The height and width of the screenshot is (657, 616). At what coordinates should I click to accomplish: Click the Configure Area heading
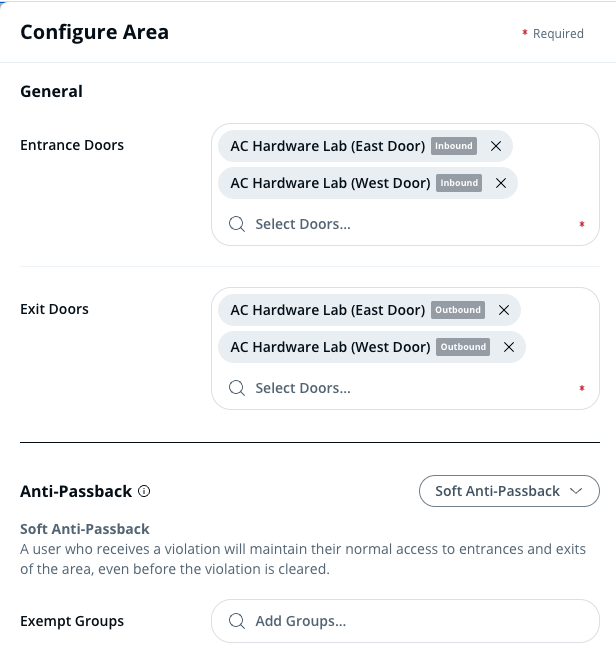[94, 32]
